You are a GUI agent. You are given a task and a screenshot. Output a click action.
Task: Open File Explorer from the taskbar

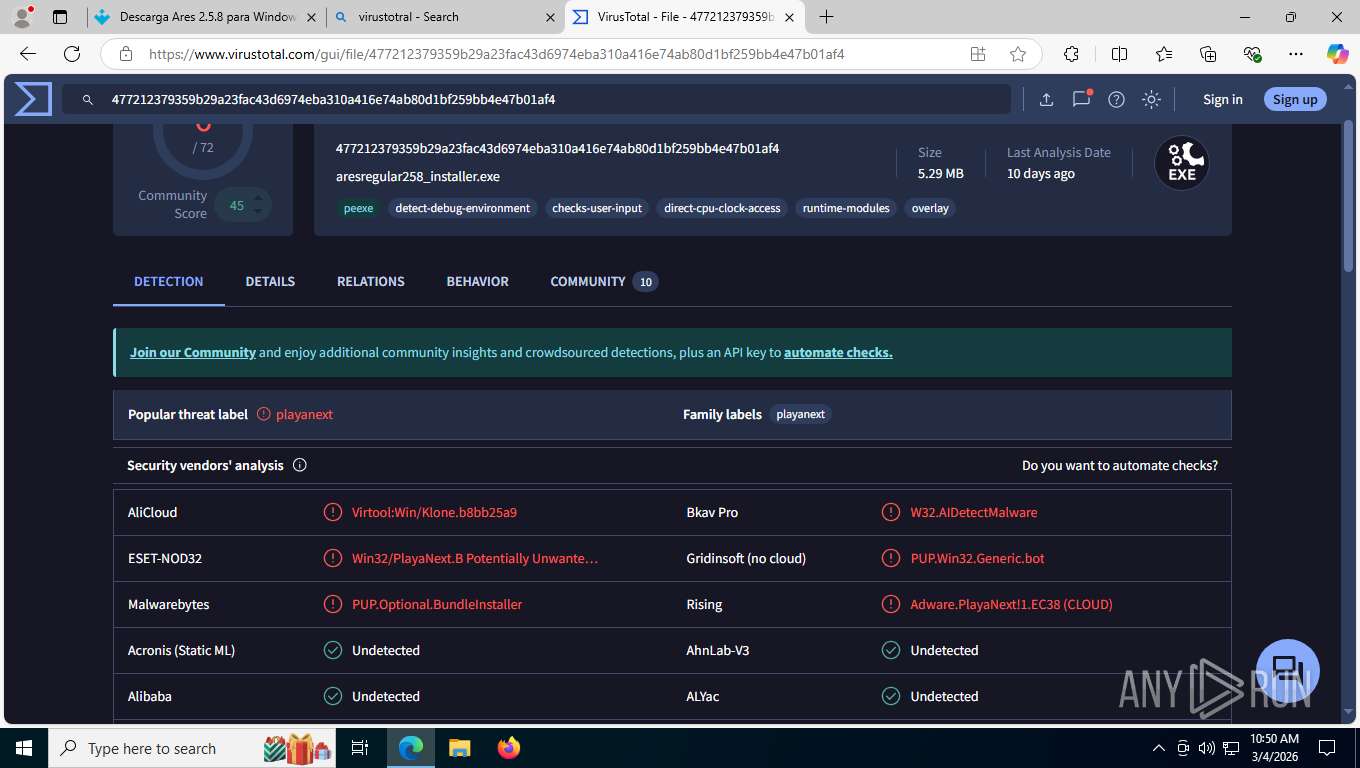[459, 748]
